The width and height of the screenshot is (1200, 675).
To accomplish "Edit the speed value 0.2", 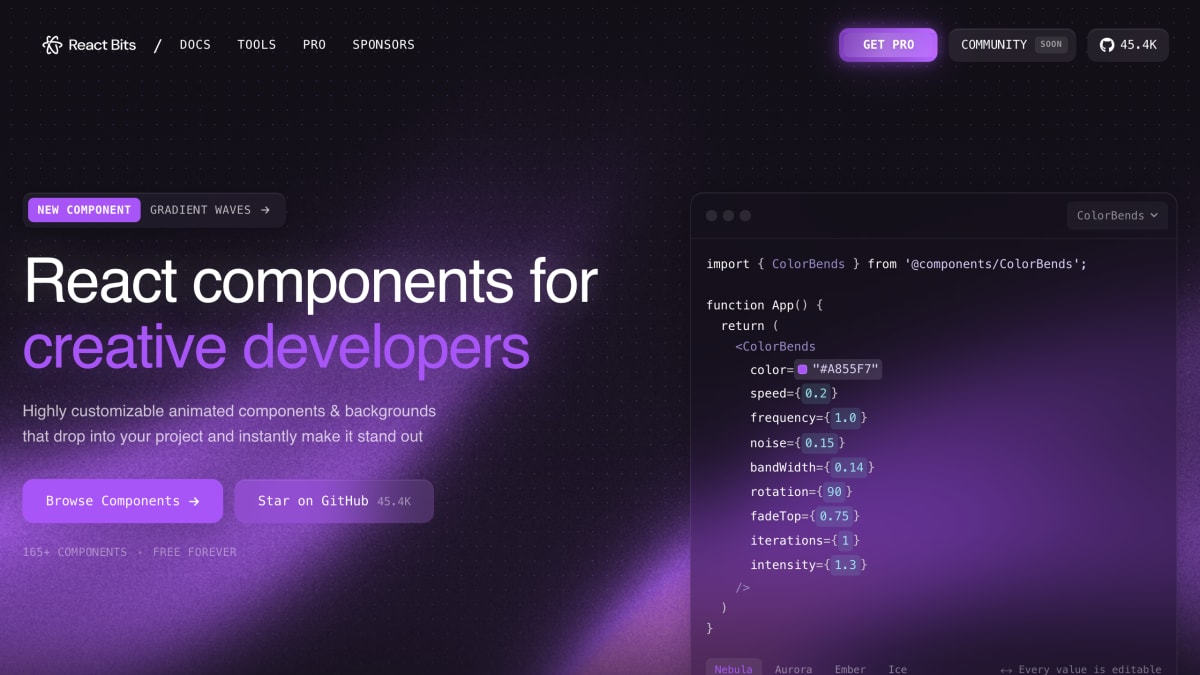I will click(x=816, y=394).
